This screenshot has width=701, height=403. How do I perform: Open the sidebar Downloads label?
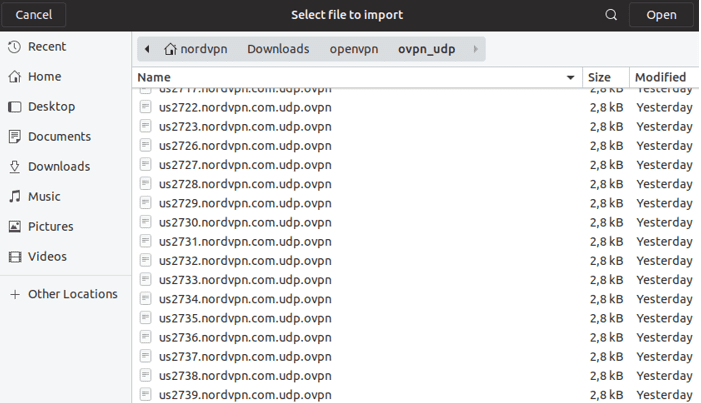click(x=59, y=166)
